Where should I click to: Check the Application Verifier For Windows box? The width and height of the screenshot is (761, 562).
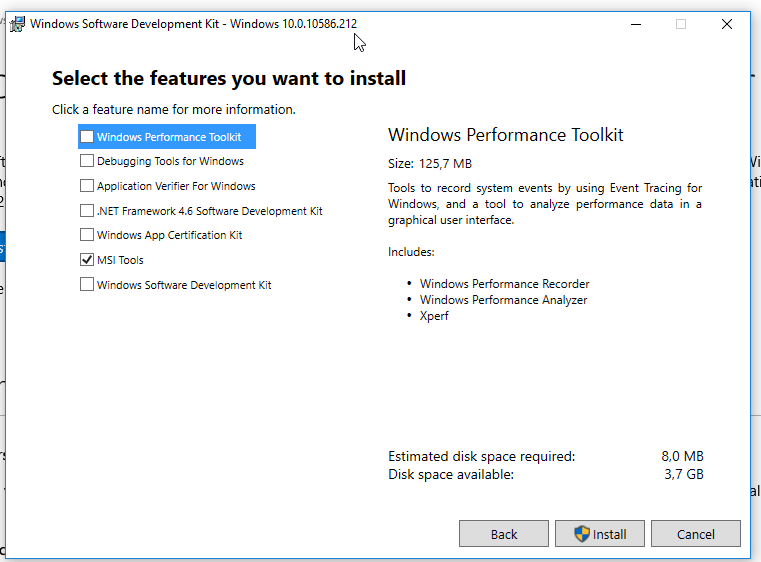click(87, 186)
